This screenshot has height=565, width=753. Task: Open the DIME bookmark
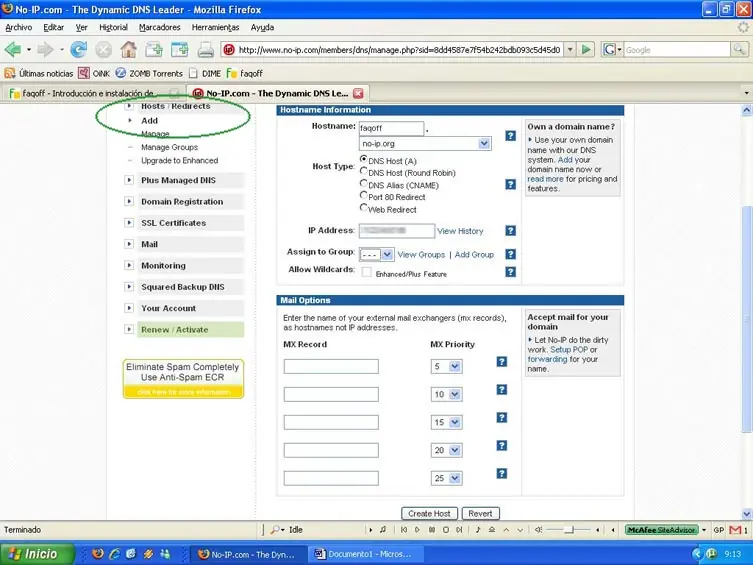pos(205,73)
